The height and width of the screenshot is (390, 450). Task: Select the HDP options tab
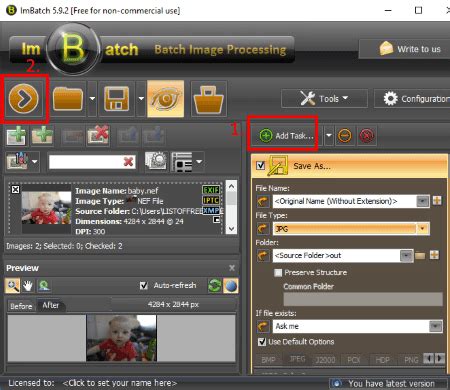coord(382,360)
